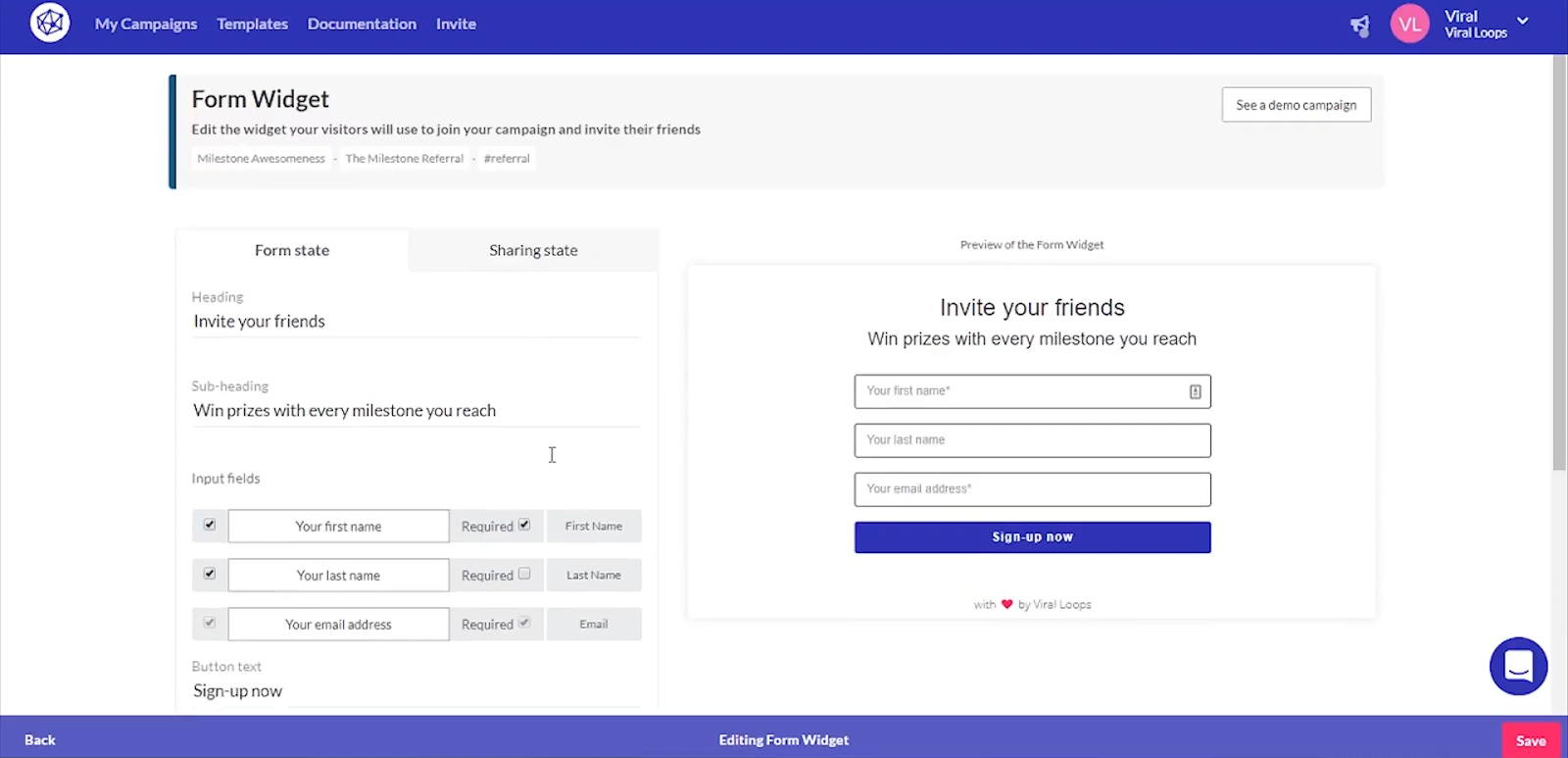Save the form widget

click(x=1530, y=740)
